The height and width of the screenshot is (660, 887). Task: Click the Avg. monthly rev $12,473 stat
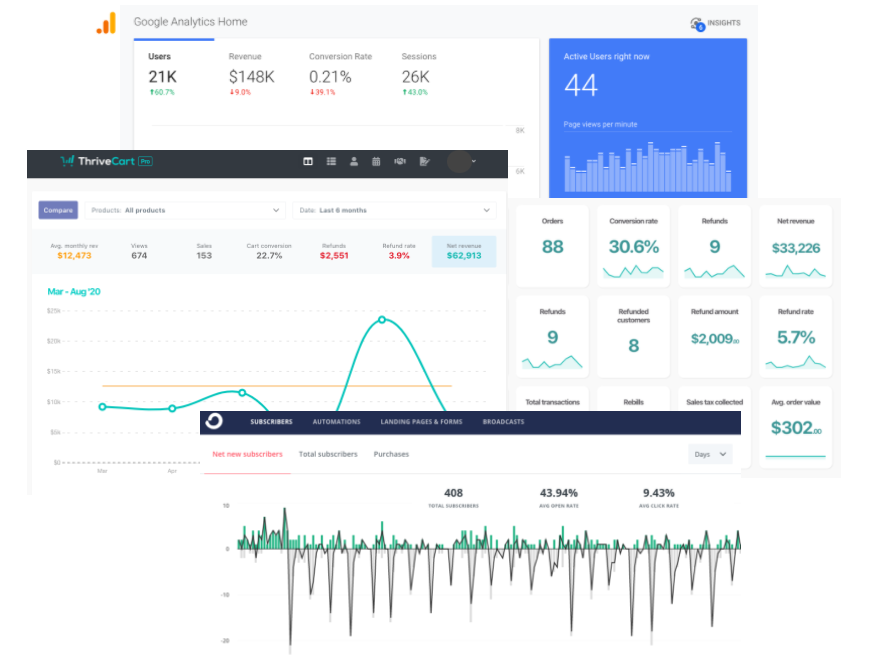74,251
